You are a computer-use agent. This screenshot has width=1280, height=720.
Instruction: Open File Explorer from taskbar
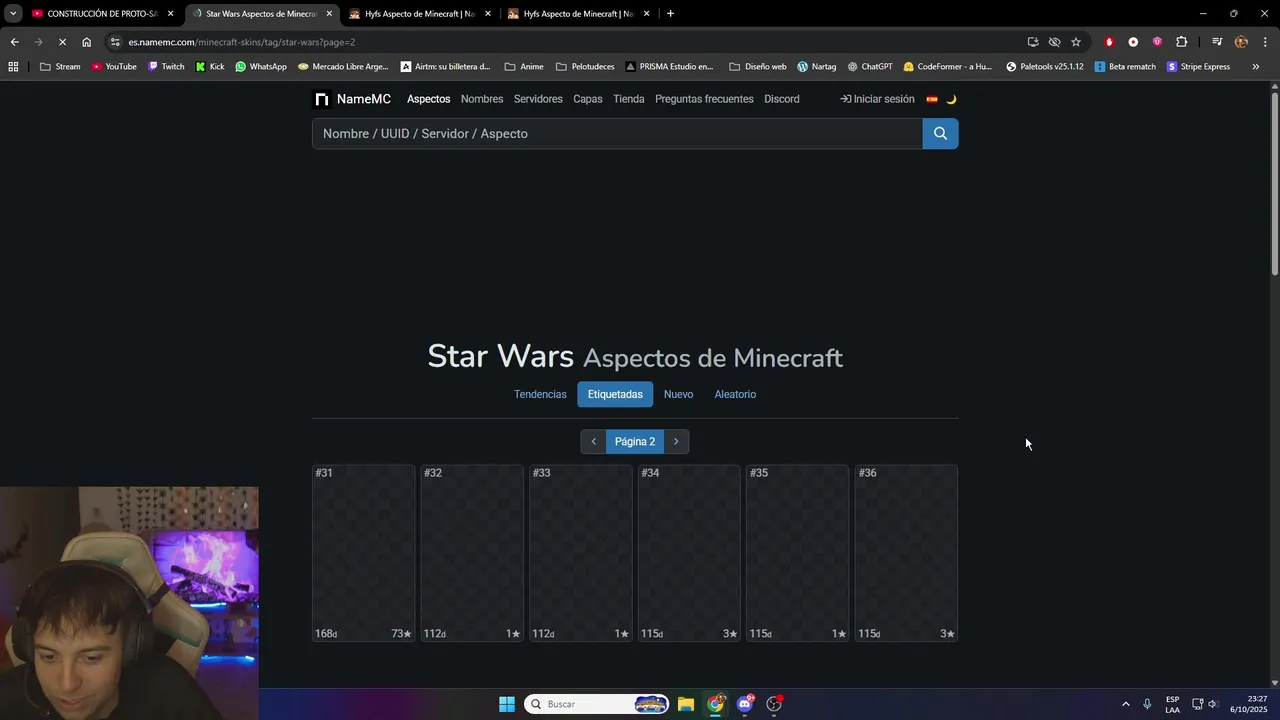(686, 704)
